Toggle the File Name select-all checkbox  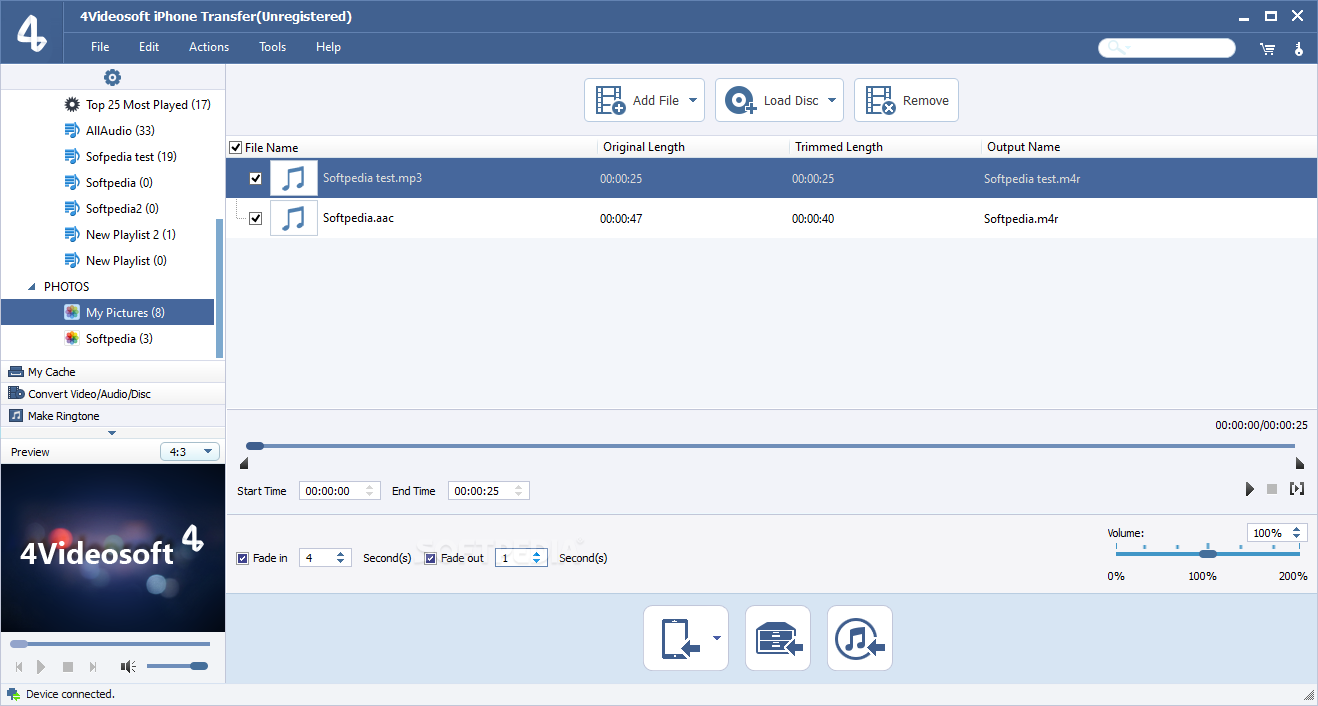click(x=236, y=147)
